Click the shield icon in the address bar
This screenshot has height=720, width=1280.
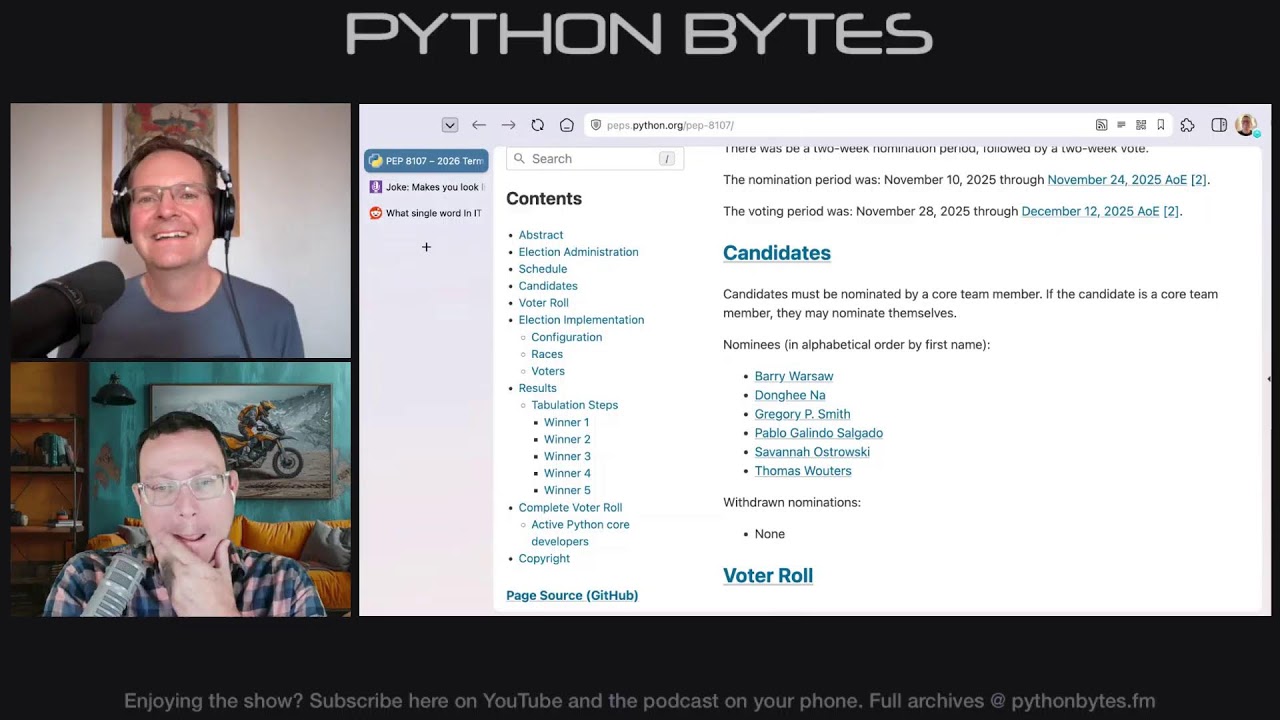click(596, 125)
